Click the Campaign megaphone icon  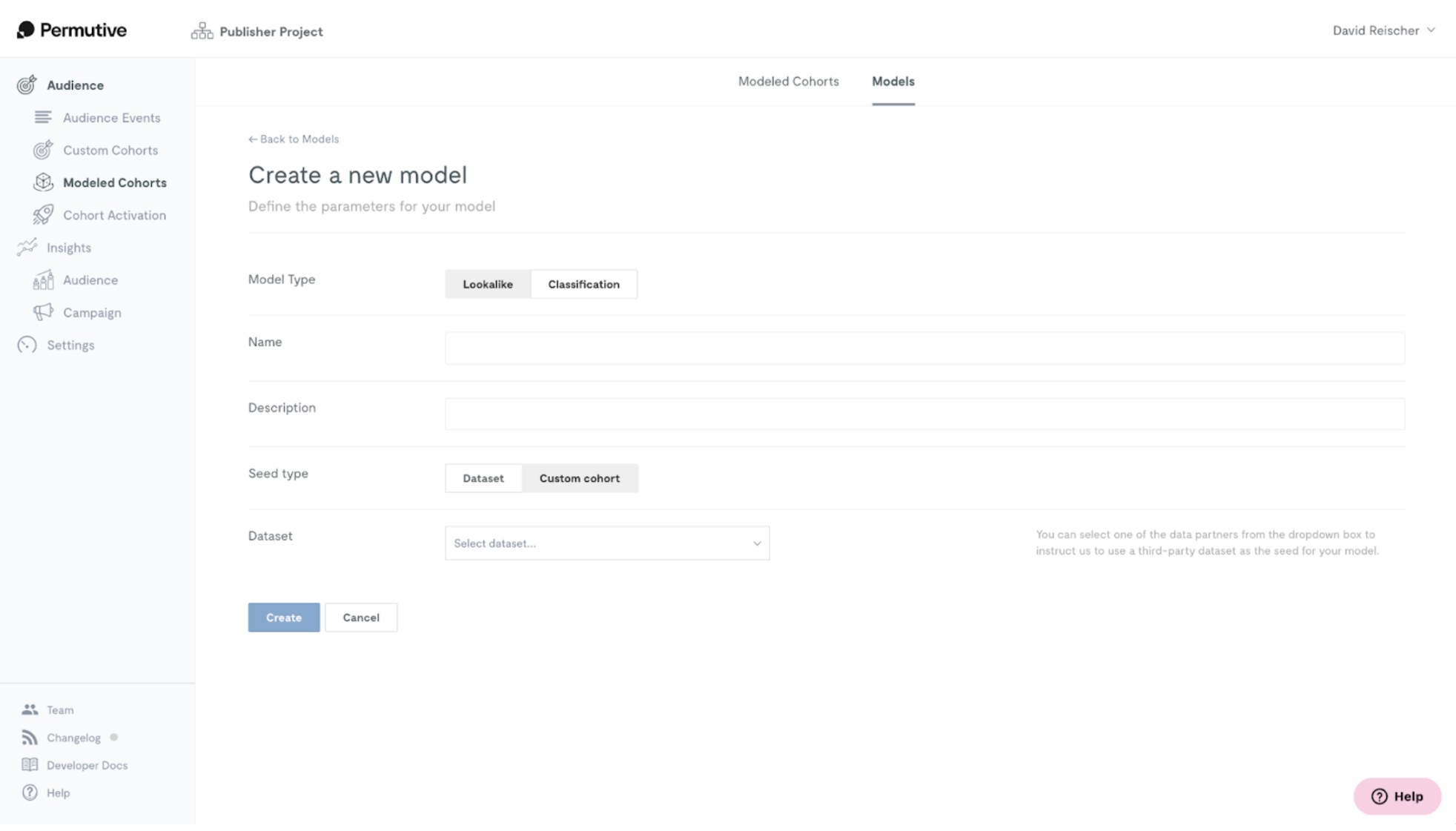pyautogui.click(x=42, y=312)
